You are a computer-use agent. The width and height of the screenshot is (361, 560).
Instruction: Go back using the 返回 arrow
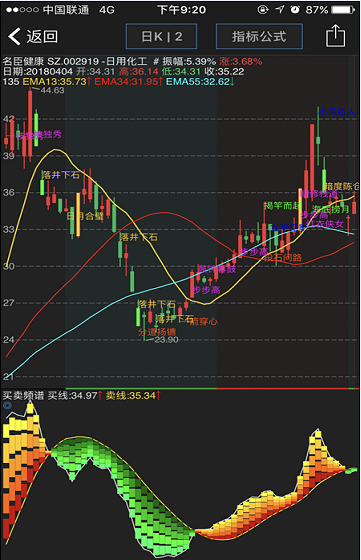[32, 36]
